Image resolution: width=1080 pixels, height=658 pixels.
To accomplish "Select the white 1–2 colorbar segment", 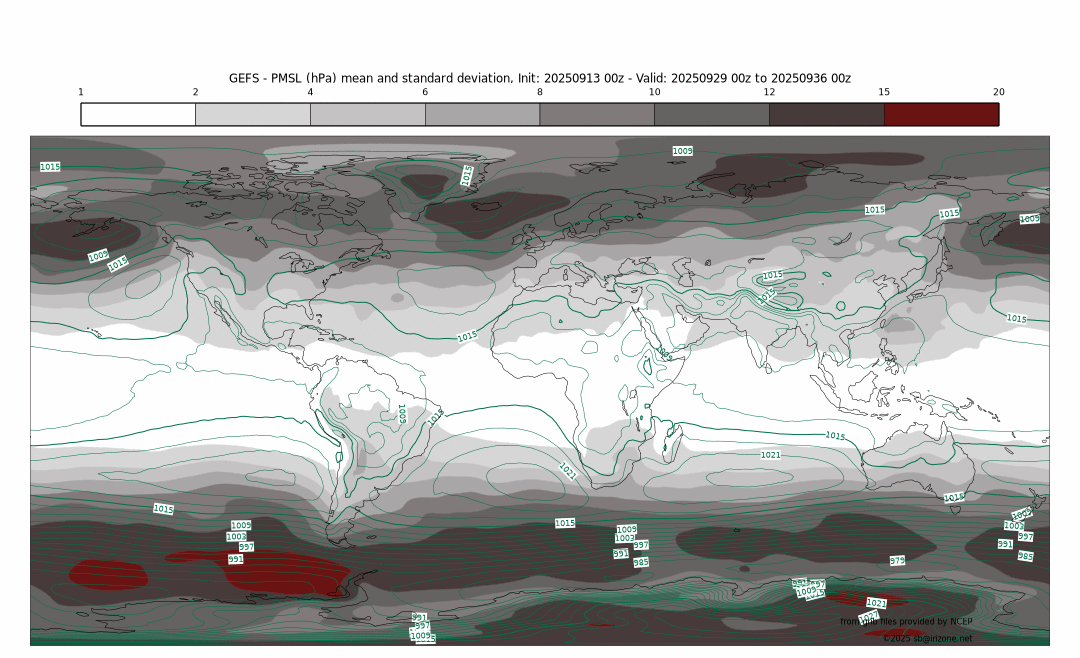I will point(138,114).
